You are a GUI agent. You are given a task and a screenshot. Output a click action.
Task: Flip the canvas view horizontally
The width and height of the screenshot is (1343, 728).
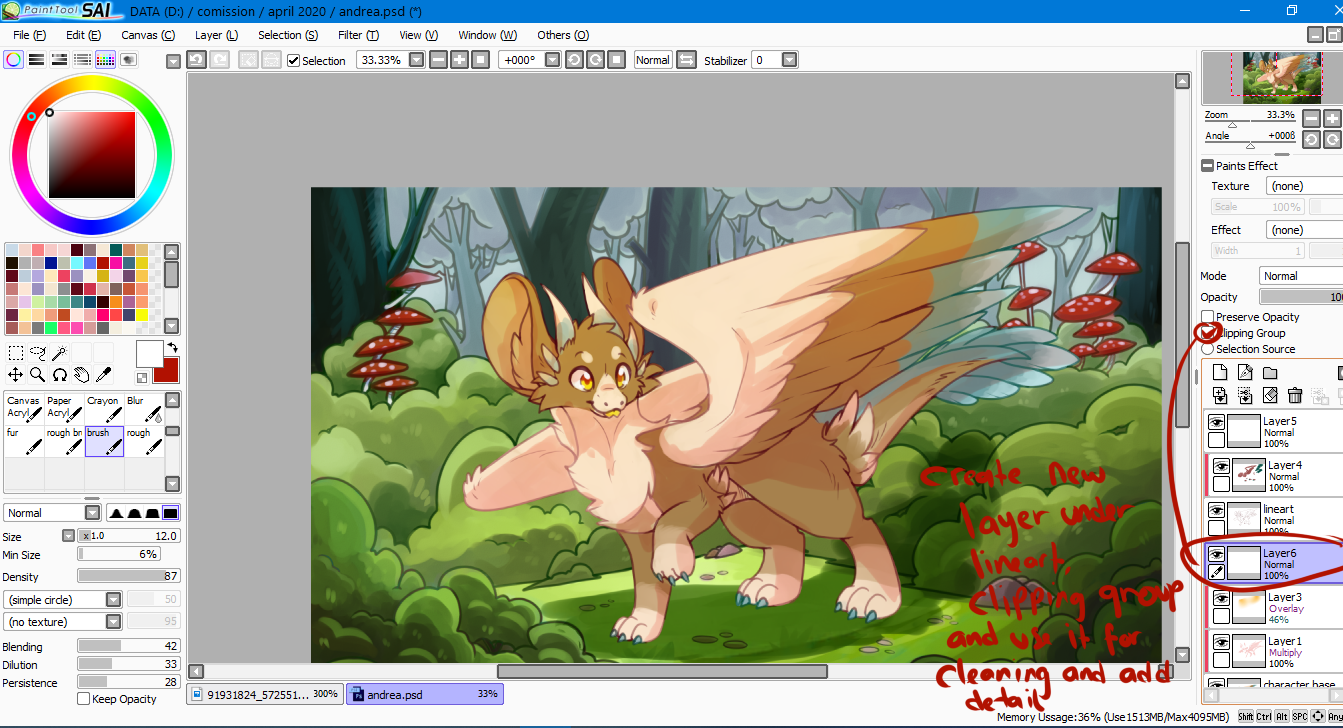click(x=686, y=60)
